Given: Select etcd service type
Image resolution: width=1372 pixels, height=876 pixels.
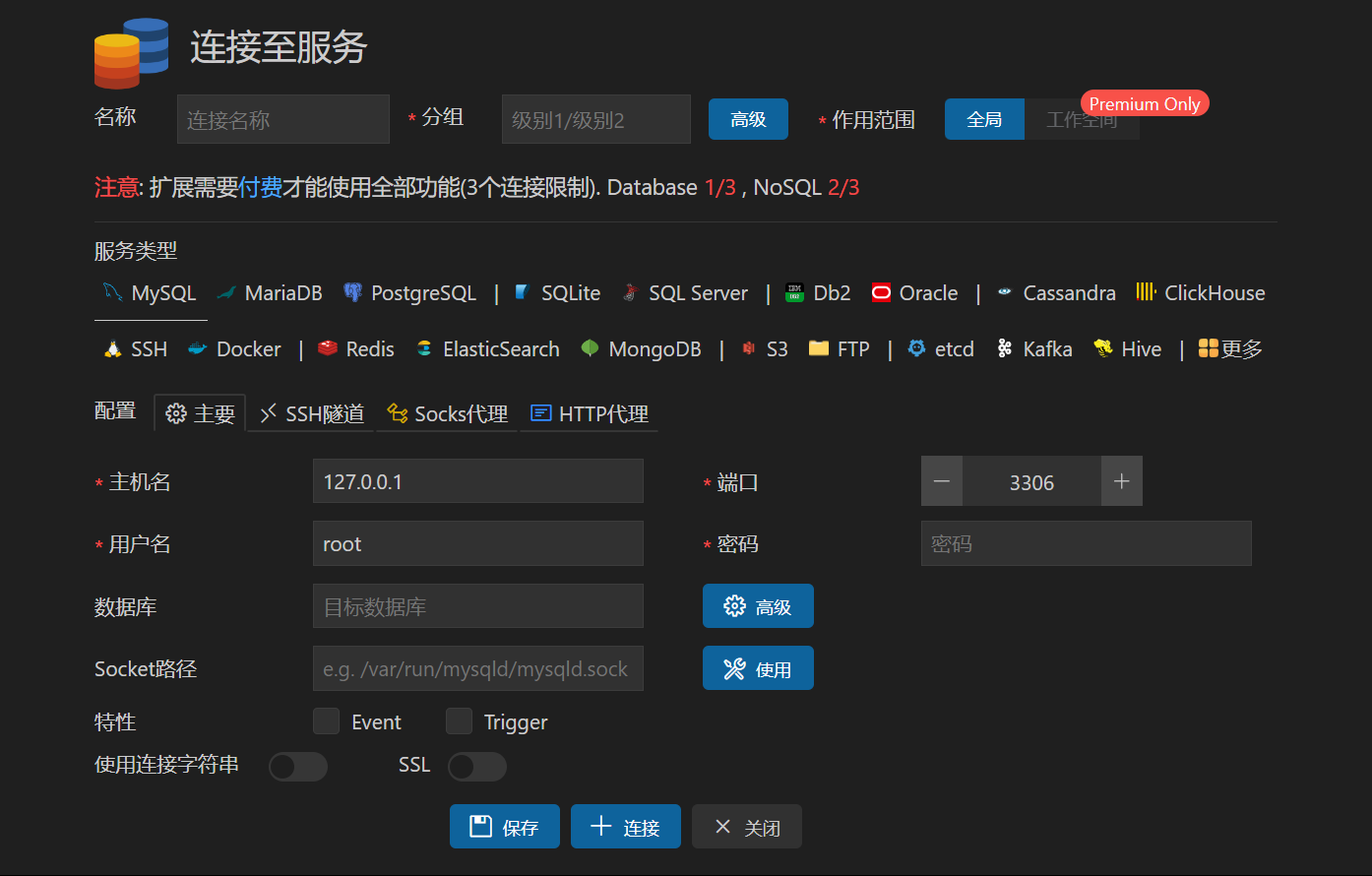Looking at the screenshot, I should tap(941, 349).
